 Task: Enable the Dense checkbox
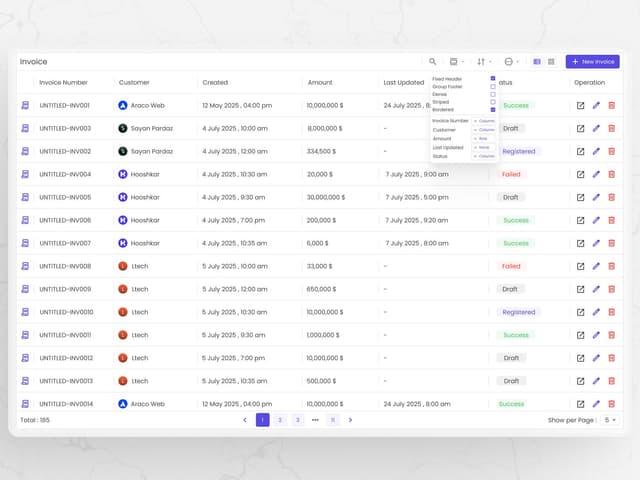pos(493,94)
